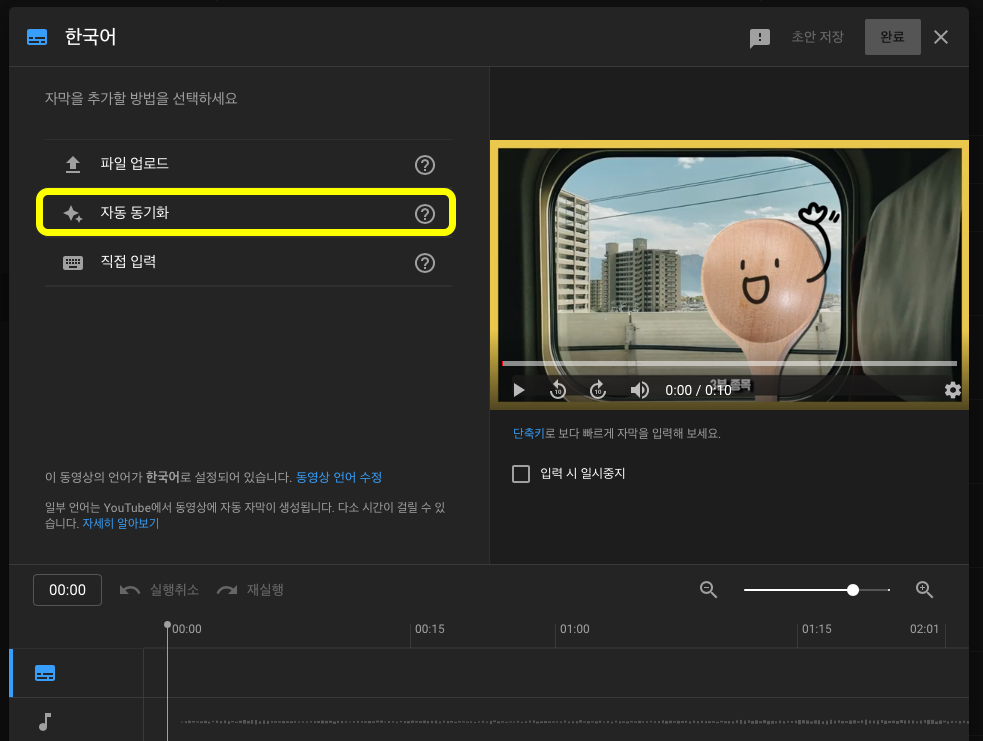Image resolution: width=983 pixels, height=741 pixels.
Task: Click the 초안 저장 button
Action: click(817, 37)
